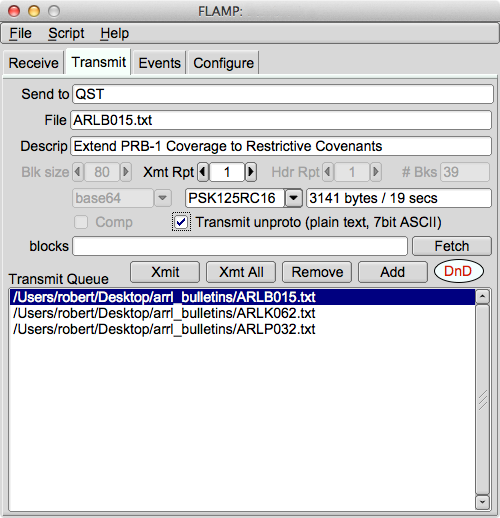
Task: Click the queue scrollbar handle
Action: [482, 399]
